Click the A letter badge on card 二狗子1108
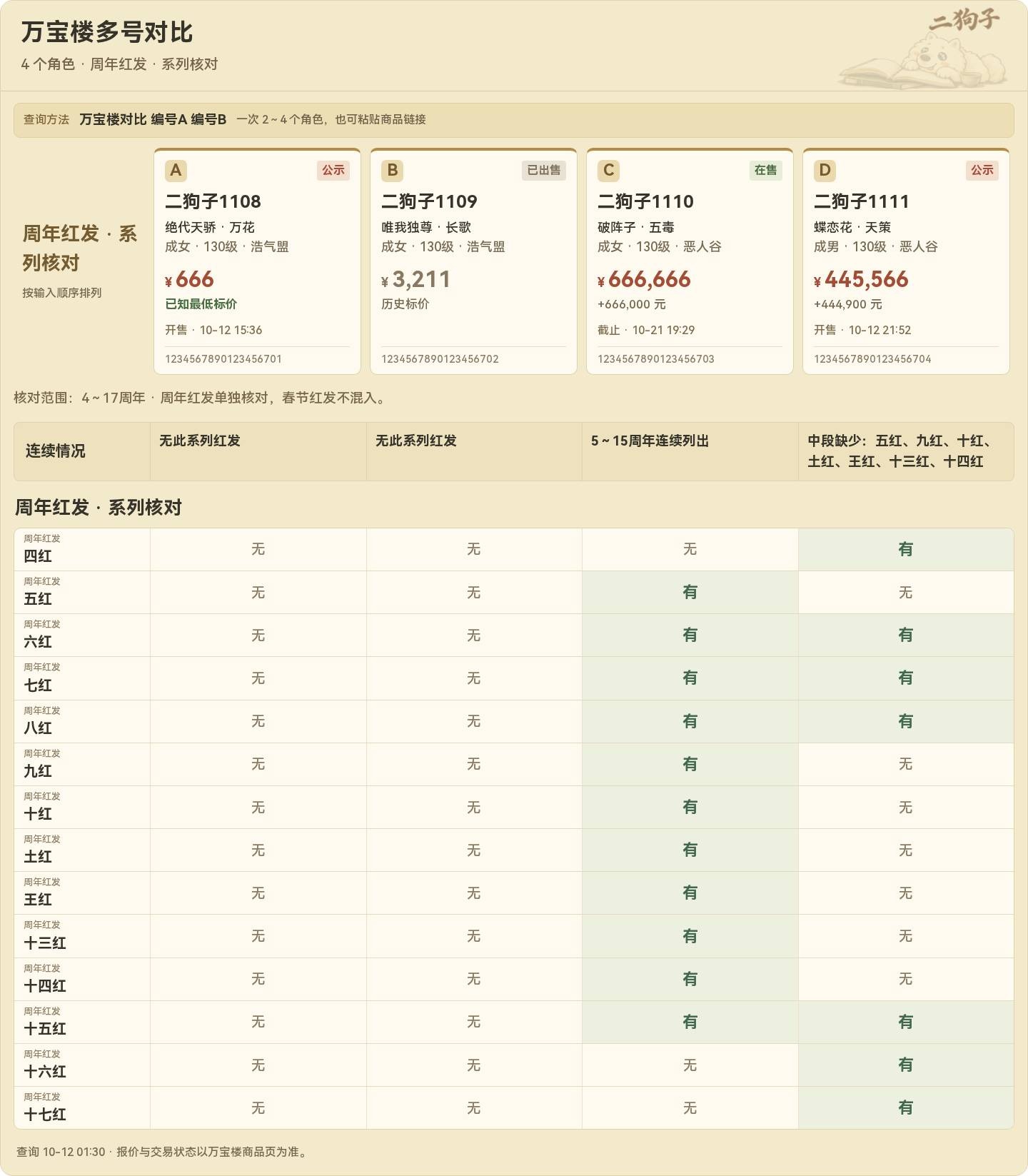 coord(176,171)
